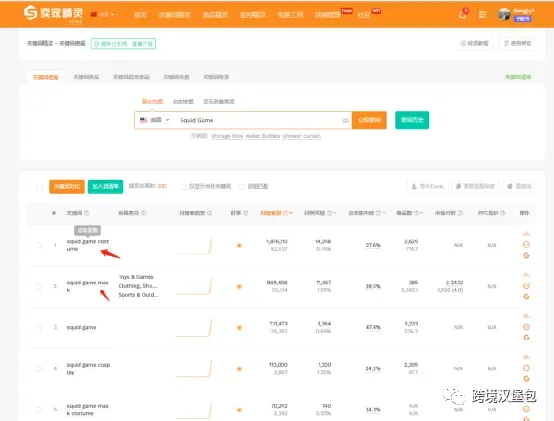The height and width of the screenshot is (421, 554).
Task: Click the 卖家精灵 logo
Action: 53,13
